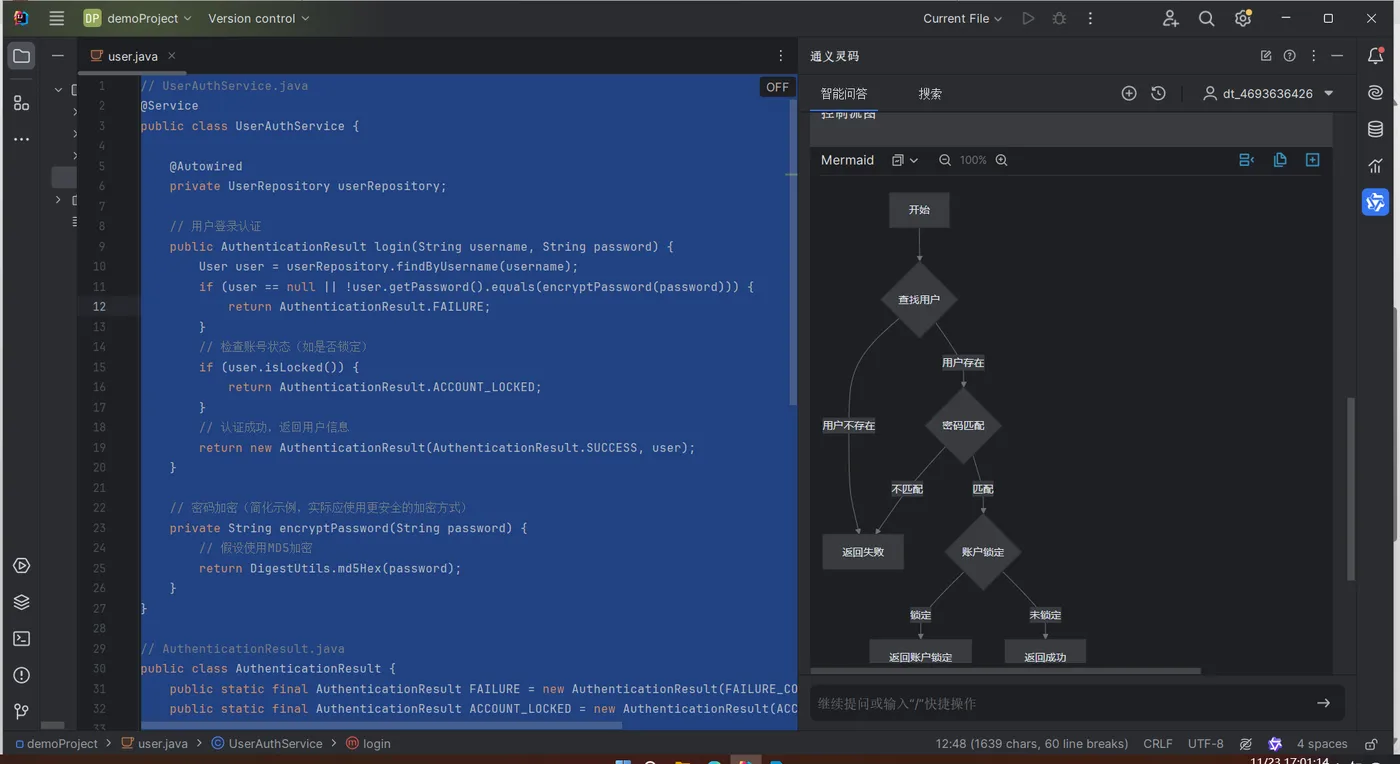Open the layered stack tool window icon
The height and width of the screenshot is (764, 1400).
pyautogui.click(x=21, y=602)
